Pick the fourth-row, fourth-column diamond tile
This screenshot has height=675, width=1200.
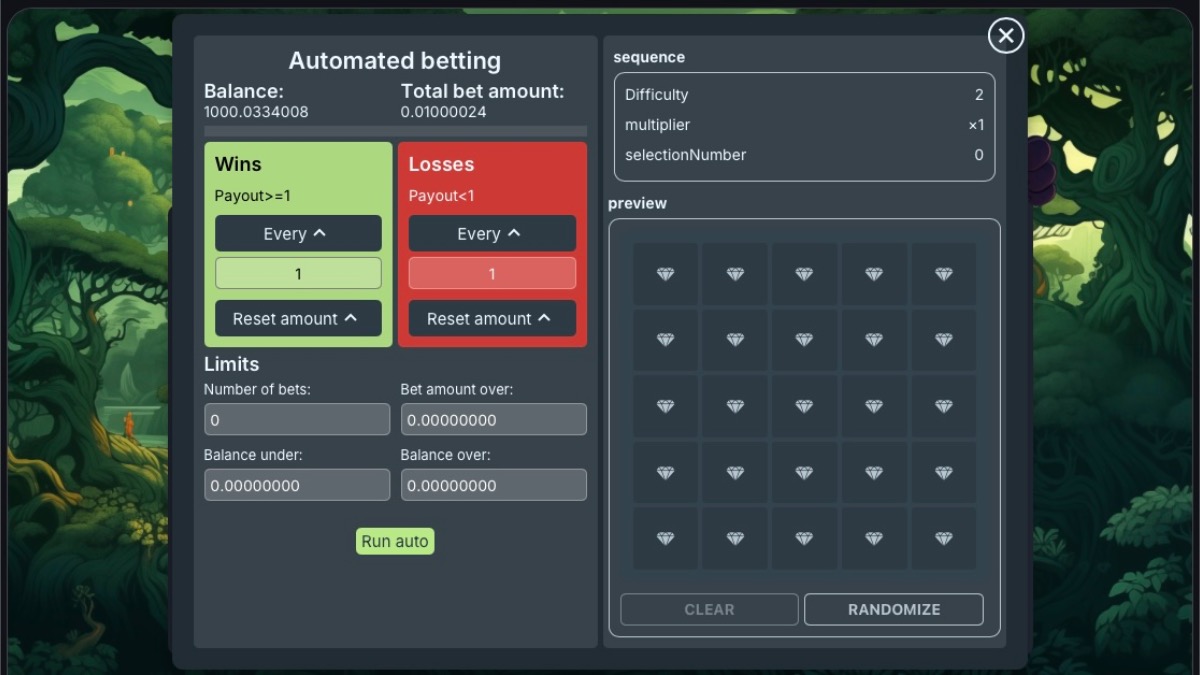(x=874, y=472)
